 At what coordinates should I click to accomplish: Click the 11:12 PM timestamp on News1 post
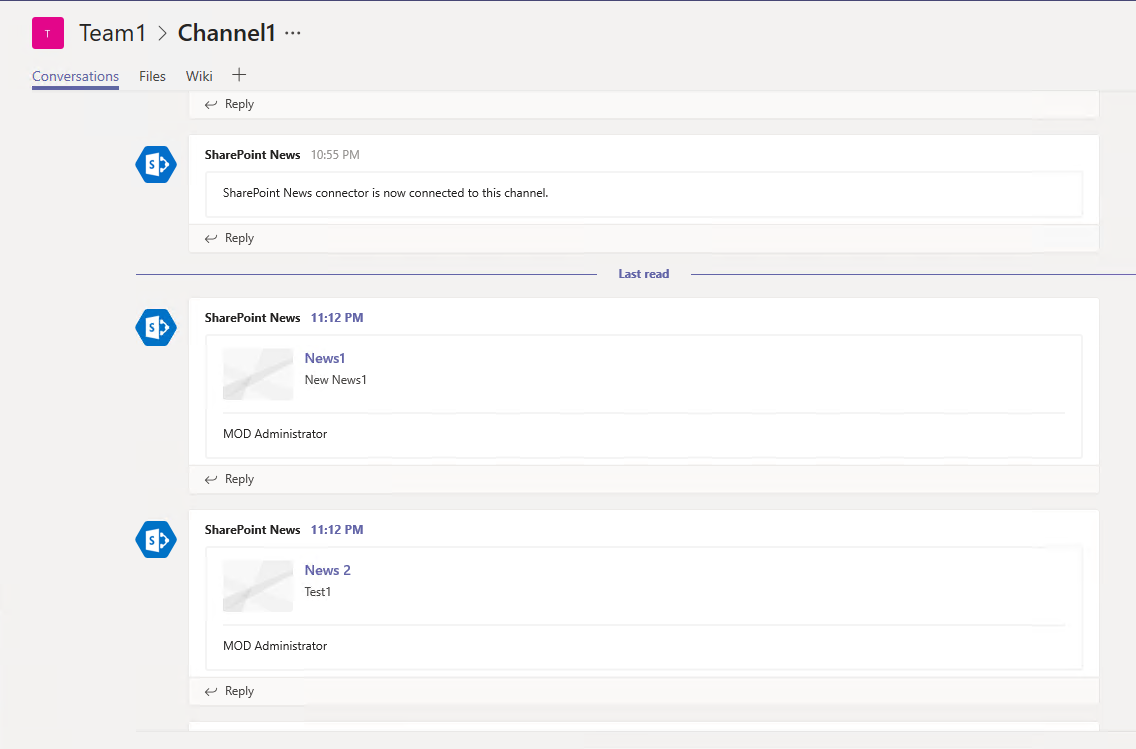(x=337, y=318)
